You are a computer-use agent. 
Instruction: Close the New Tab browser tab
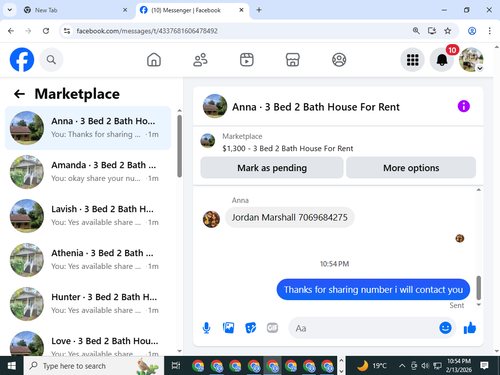click(125, 10)
